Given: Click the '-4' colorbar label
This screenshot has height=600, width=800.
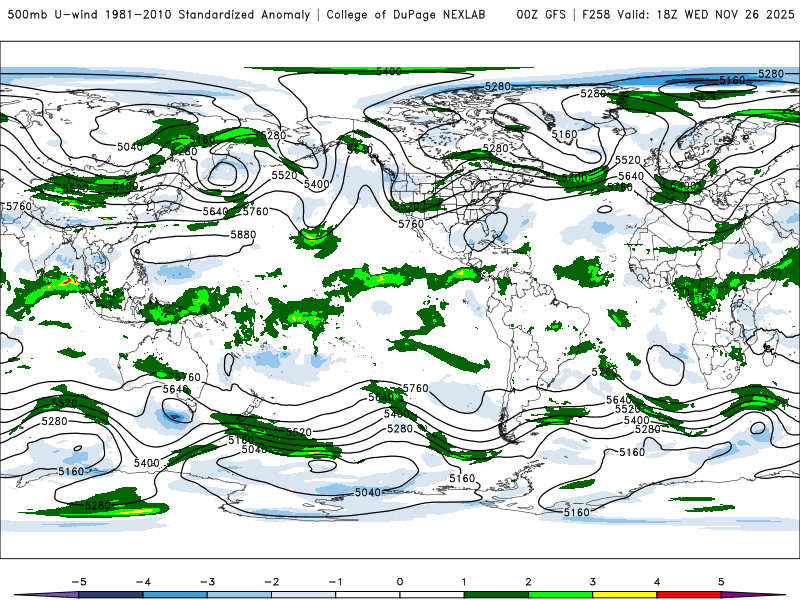Looking at the screenshot, I should coord(143,582).
